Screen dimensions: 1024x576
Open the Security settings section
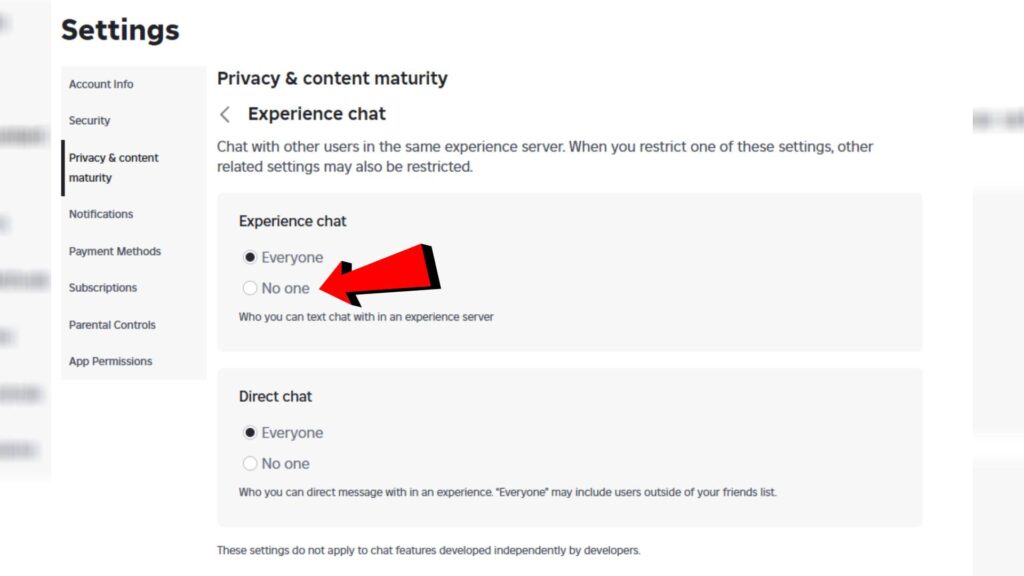tap(89, 120)
